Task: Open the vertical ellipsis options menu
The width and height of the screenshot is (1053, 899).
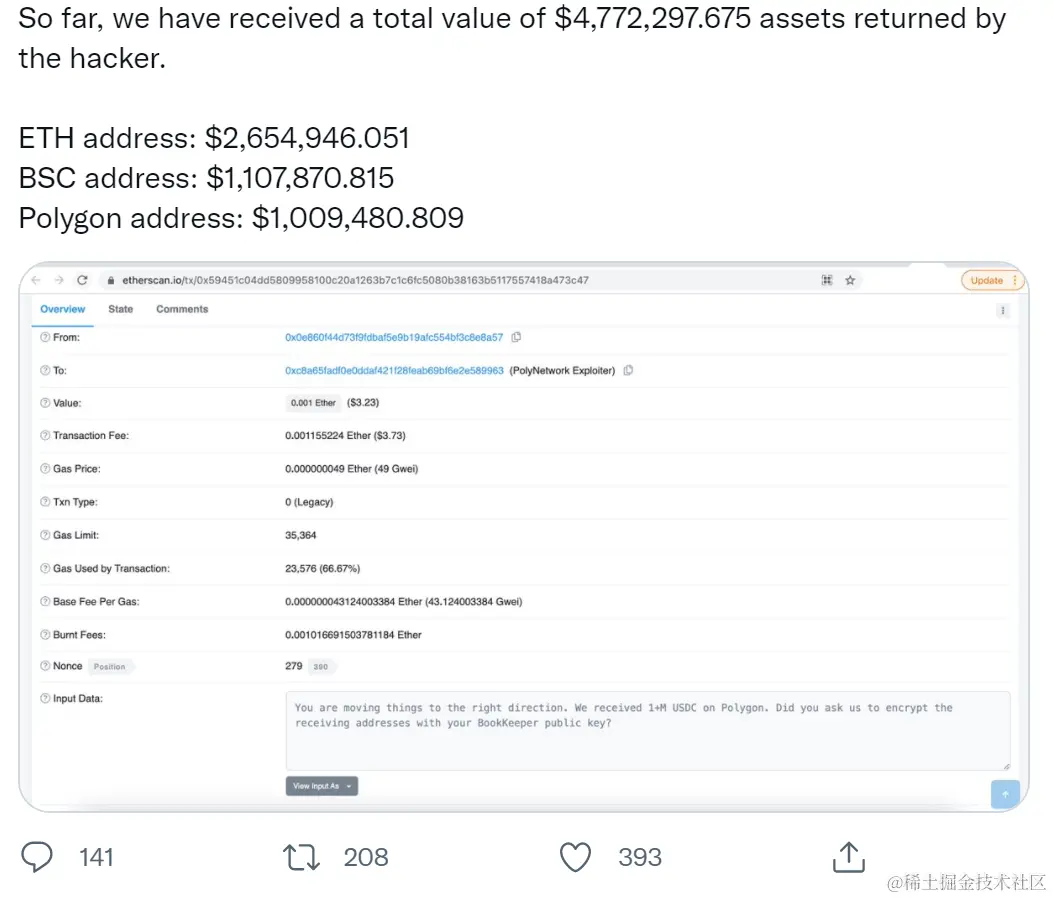Action: (x=1002, y=311)
